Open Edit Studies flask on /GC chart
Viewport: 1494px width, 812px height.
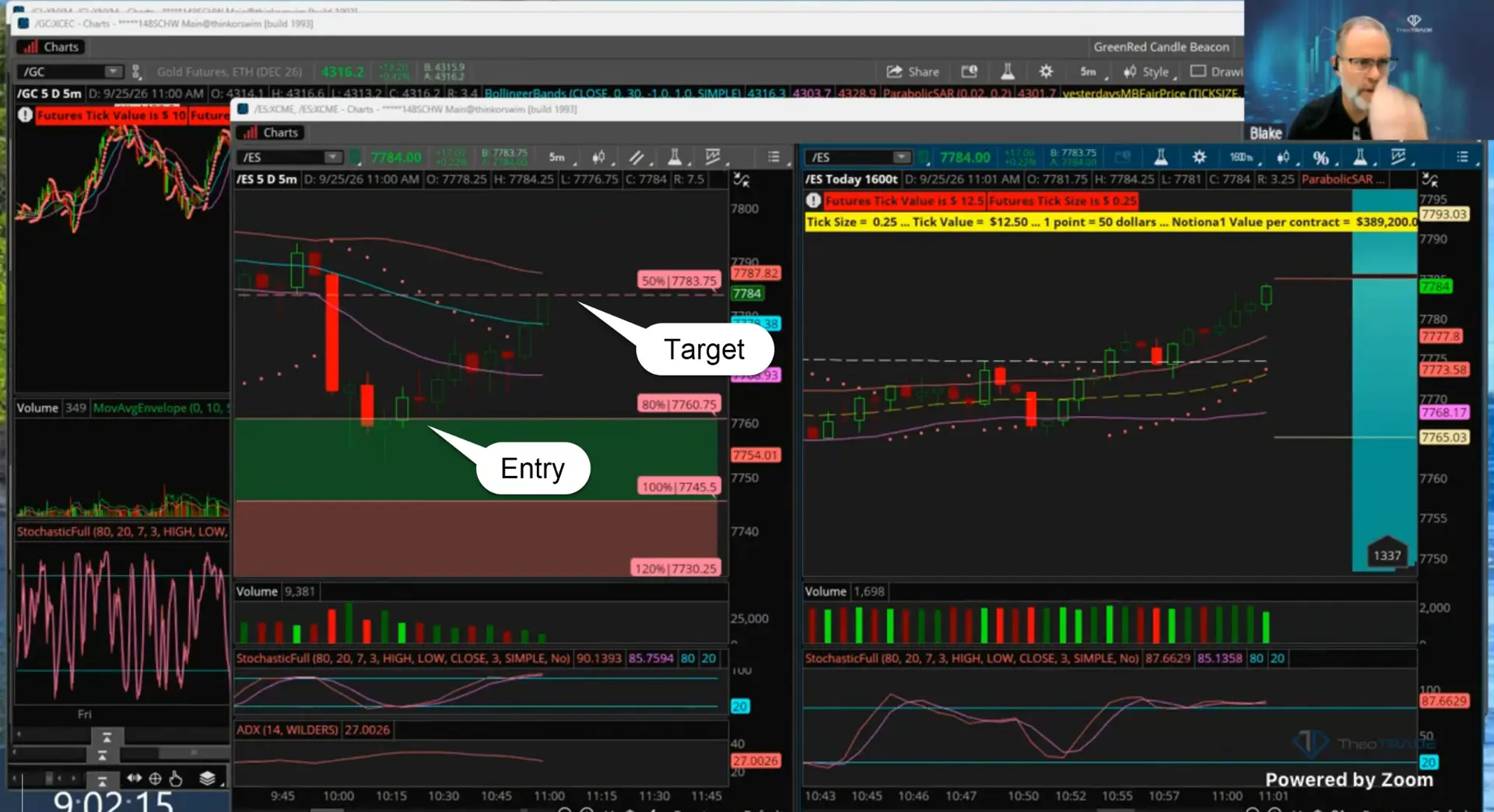click(x=1007, y=72)
